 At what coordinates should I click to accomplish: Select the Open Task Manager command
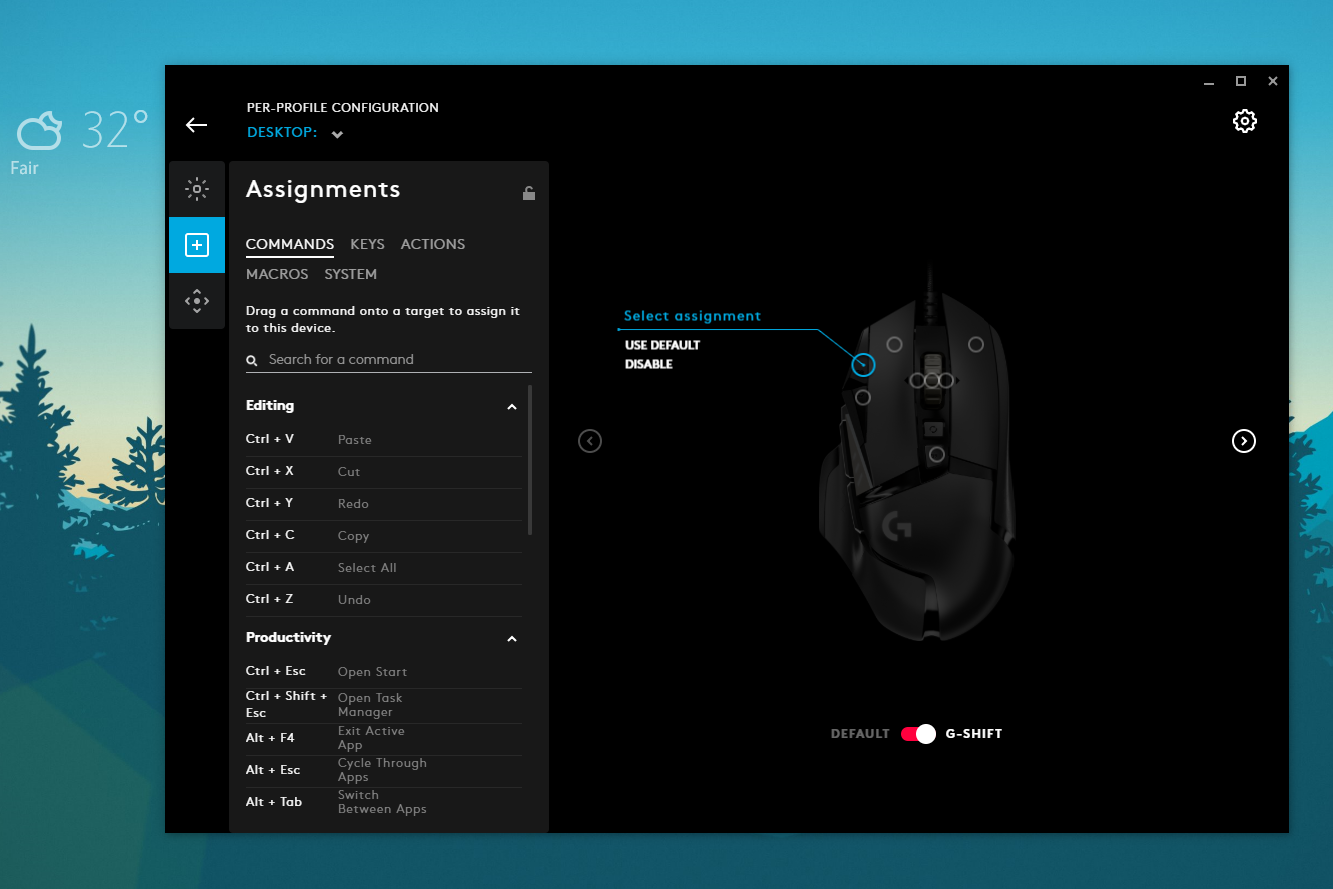point(384,705)
